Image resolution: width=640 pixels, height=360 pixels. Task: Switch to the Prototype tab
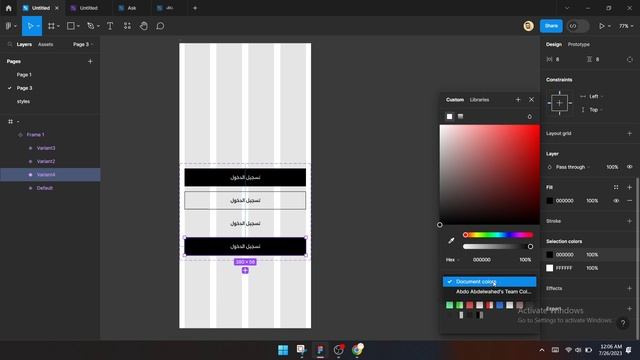click(x=578, y=44)
